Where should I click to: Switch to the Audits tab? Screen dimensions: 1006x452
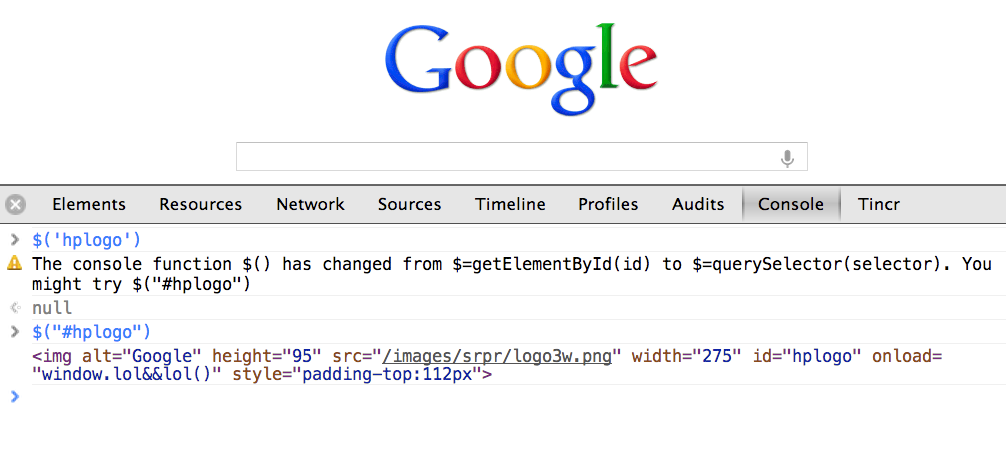click(x=698, y=205)
